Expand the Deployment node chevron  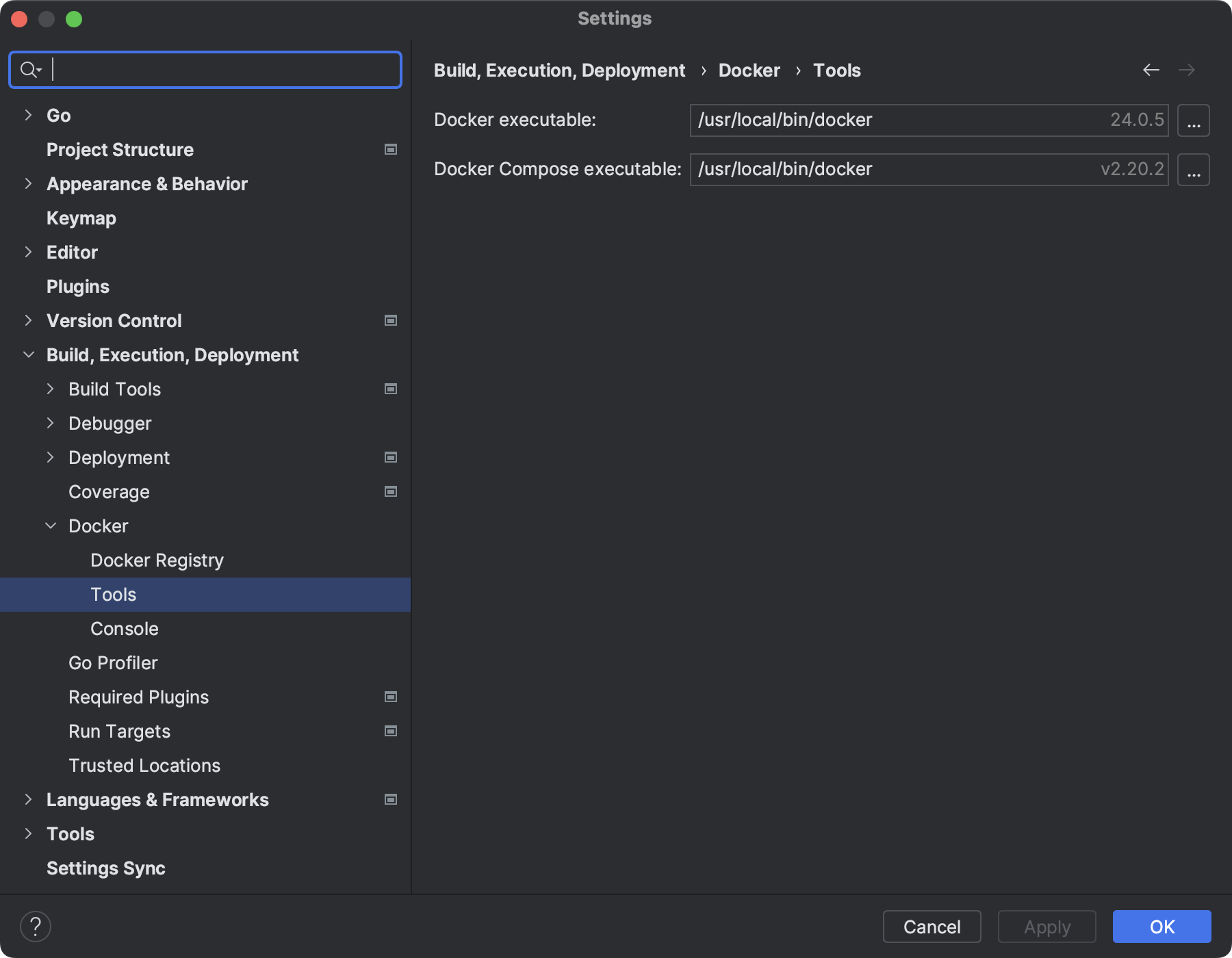point(50,457)
